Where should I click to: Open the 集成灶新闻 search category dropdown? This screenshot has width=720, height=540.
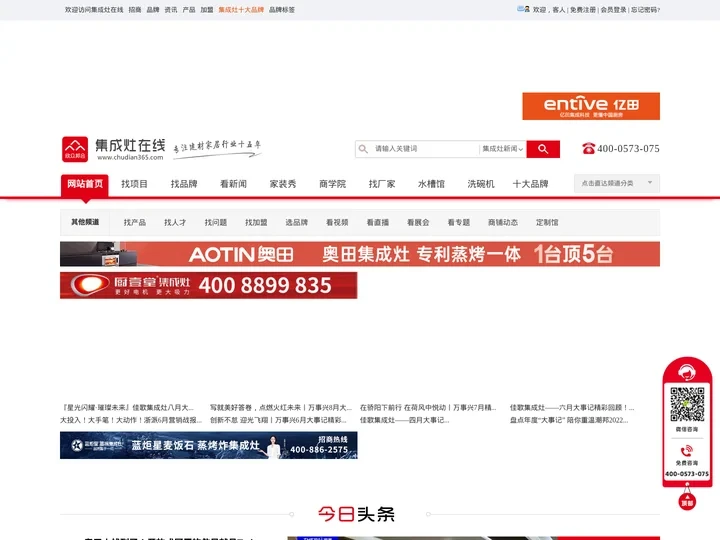point(502,149)
